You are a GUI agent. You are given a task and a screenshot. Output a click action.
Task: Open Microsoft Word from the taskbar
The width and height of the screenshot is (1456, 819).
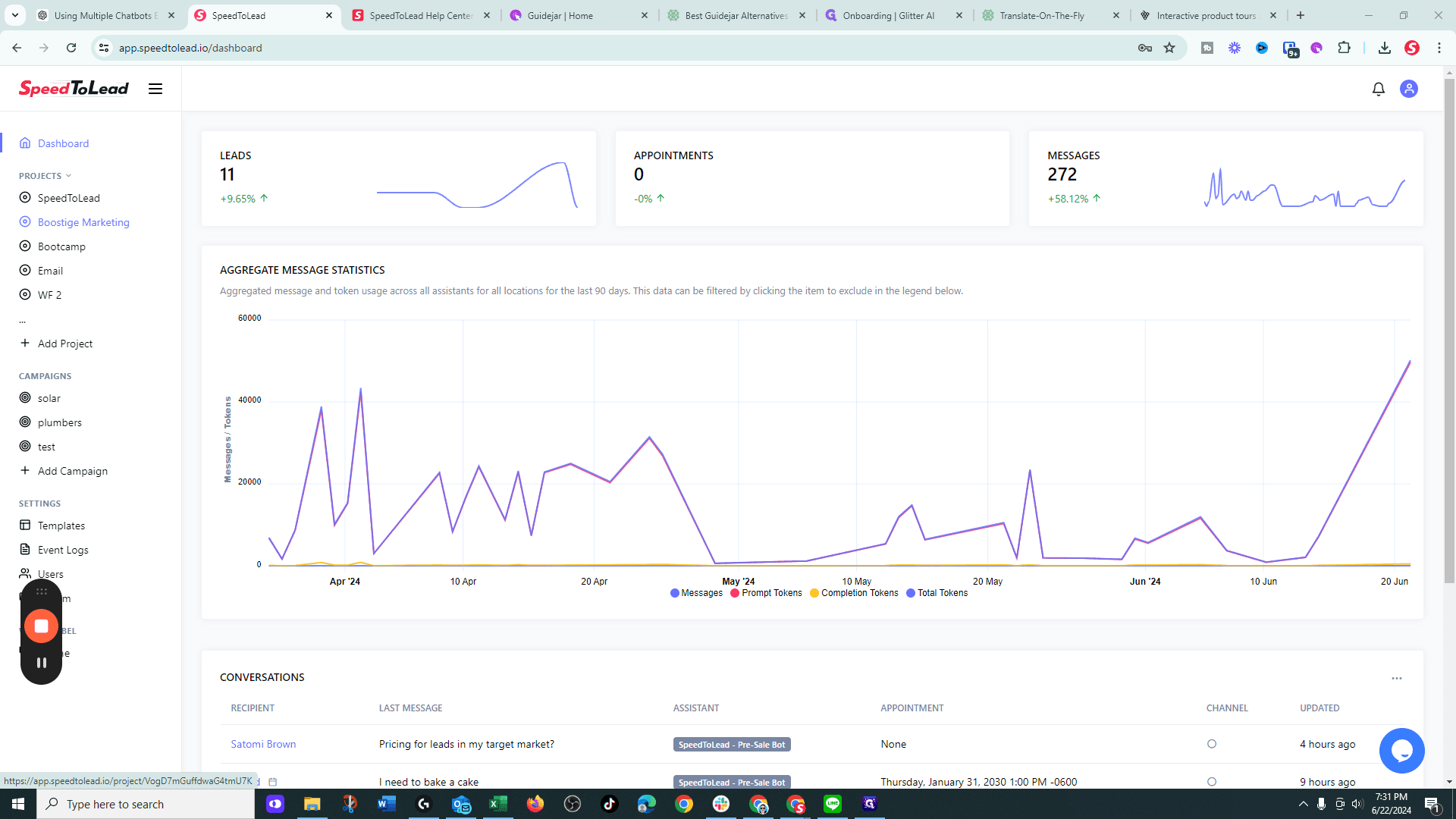387,804
